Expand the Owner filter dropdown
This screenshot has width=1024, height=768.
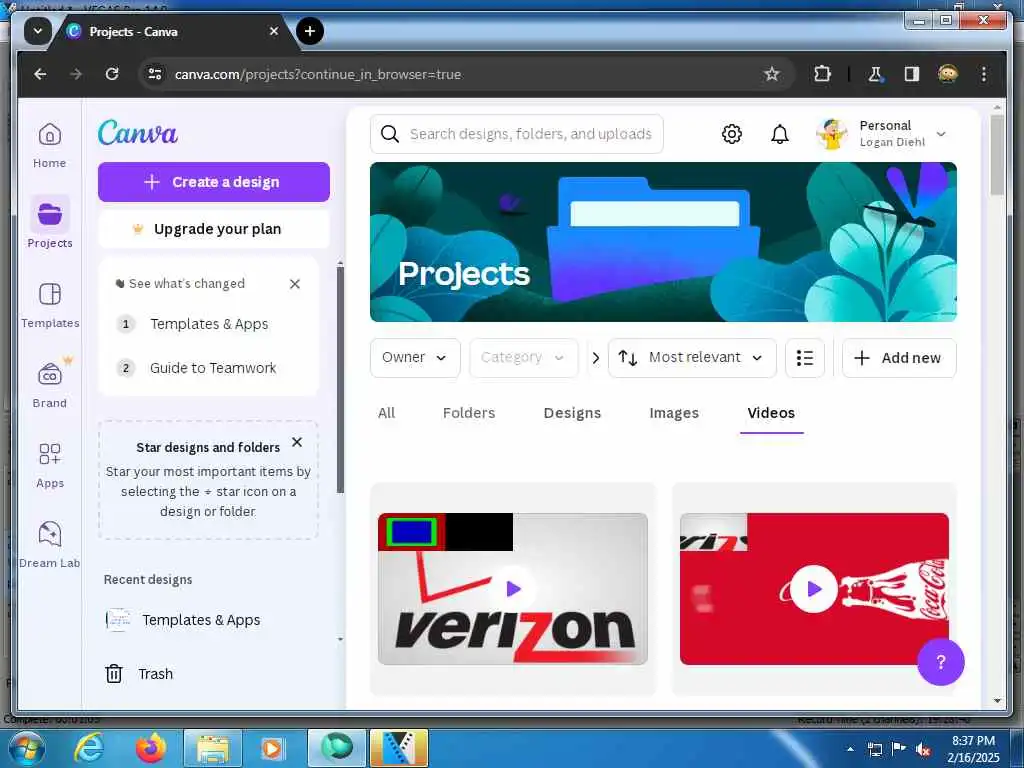[x=415, y=358]
